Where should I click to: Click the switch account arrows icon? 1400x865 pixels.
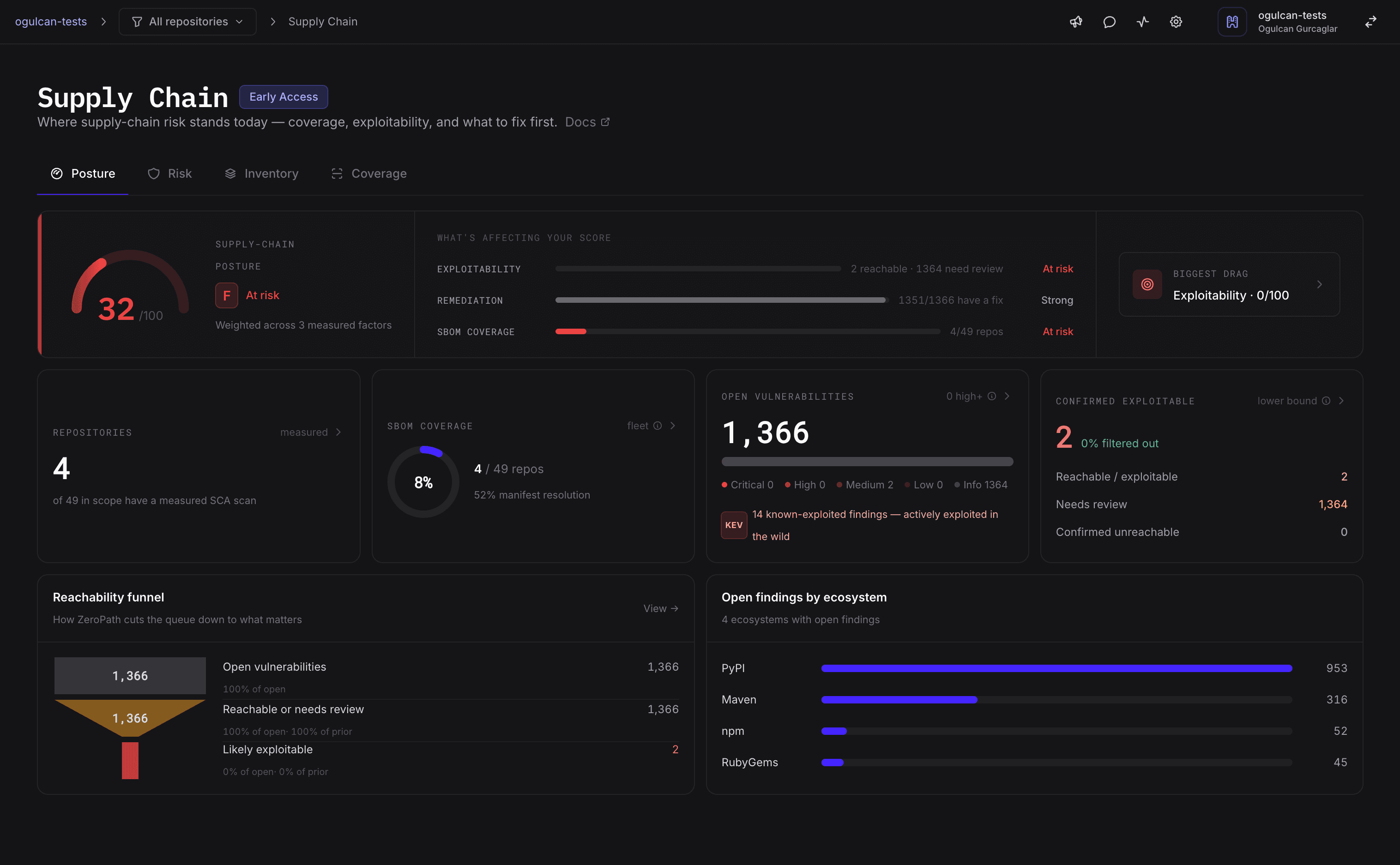(1371, 22)
